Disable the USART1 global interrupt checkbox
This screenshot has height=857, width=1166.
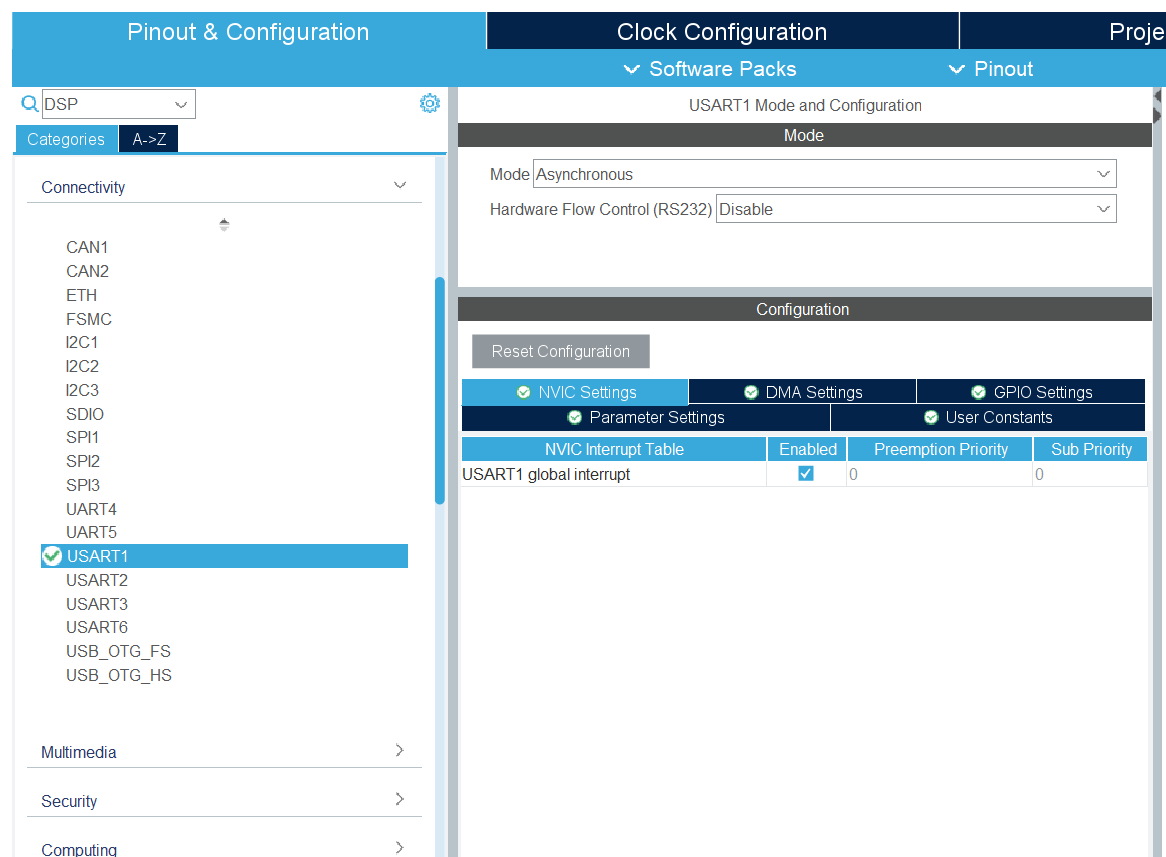click(x=806, y=474)
